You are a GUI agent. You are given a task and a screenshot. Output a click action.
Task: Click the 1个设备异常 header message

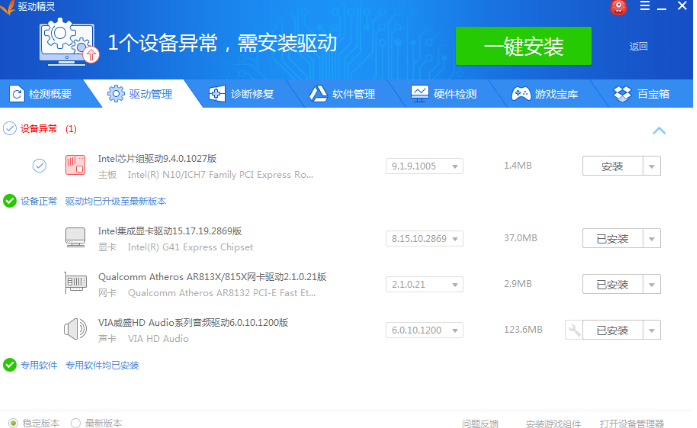(222, 44)
